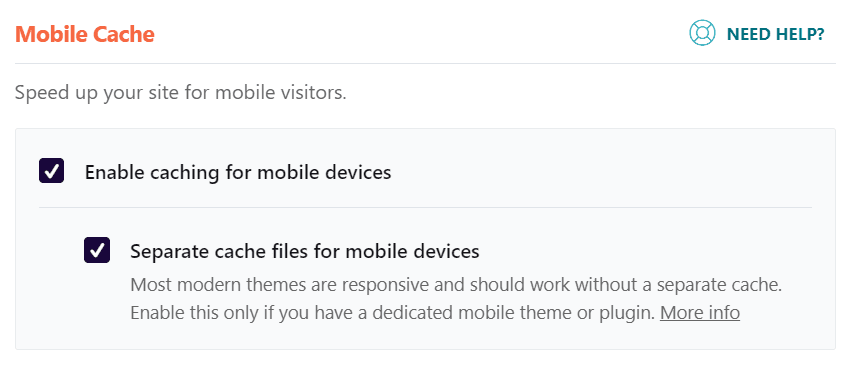Click the 'Enable this only if' help text
Image resolution: width=858 pixels, height=376 pixels.
coord(393,313)
